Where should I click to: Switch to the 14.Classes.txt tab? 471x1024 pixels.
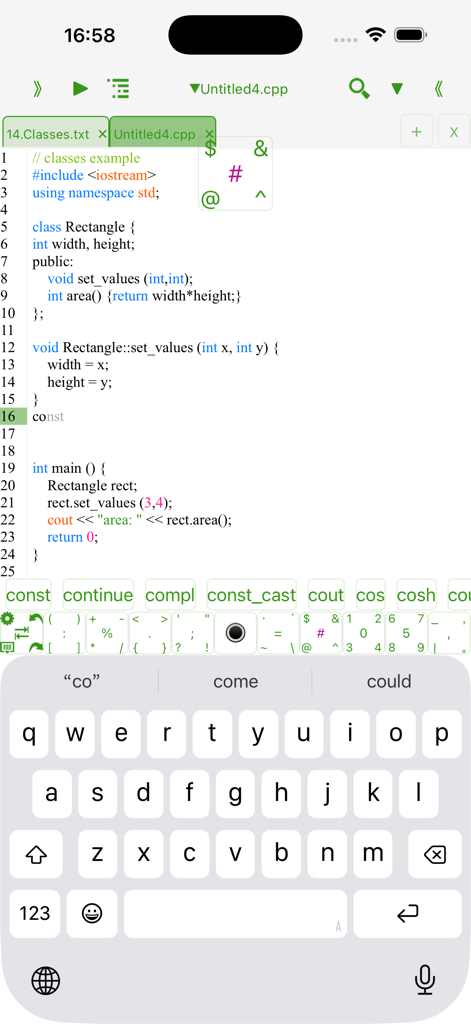pos(48,135)
